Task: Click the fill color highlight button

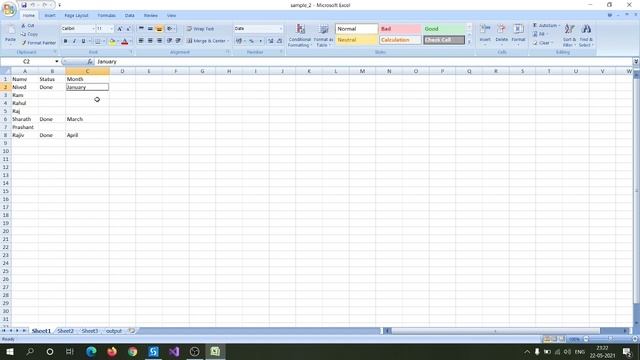Action: click(x=112, y=41)
